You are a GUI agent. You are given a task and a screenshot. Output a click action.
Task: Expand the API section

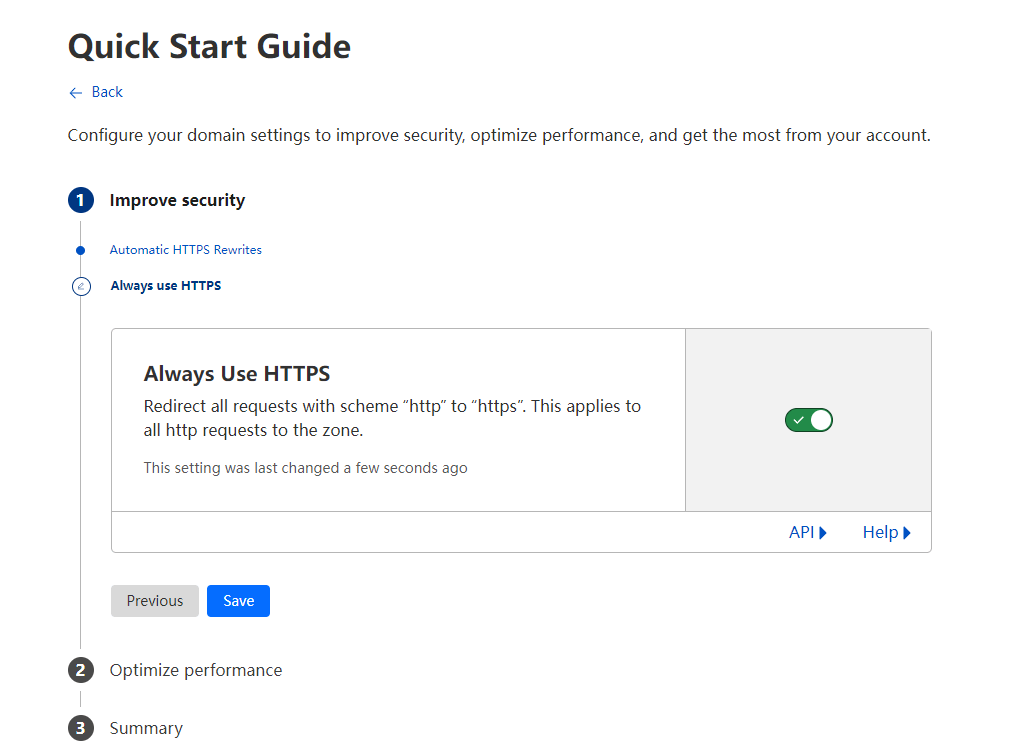(802, 532)
